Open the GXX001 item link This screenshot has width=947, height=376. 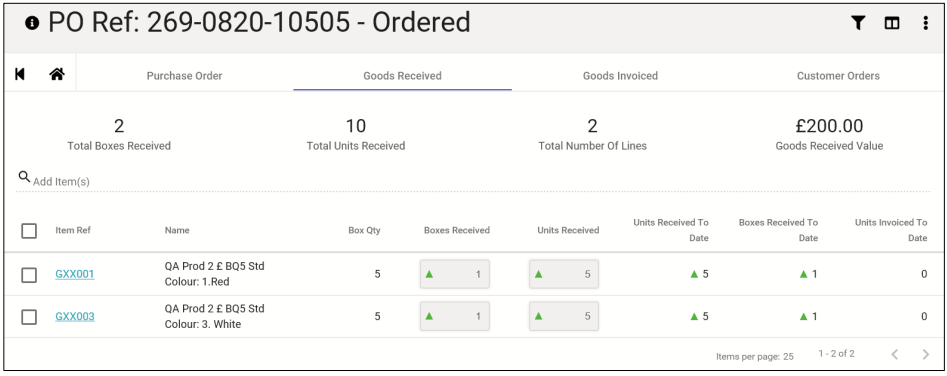tap(75, 274)
